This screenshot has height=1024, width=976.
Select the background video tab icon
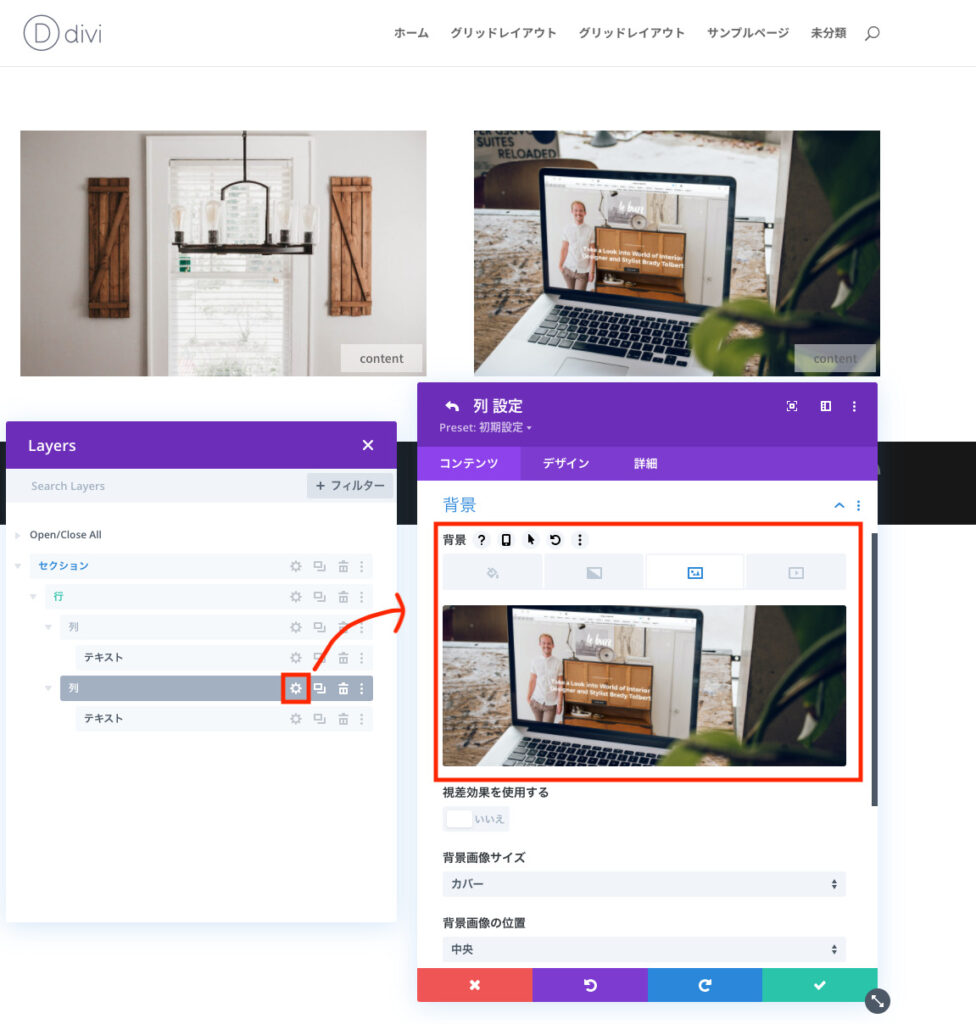(796, 573)
